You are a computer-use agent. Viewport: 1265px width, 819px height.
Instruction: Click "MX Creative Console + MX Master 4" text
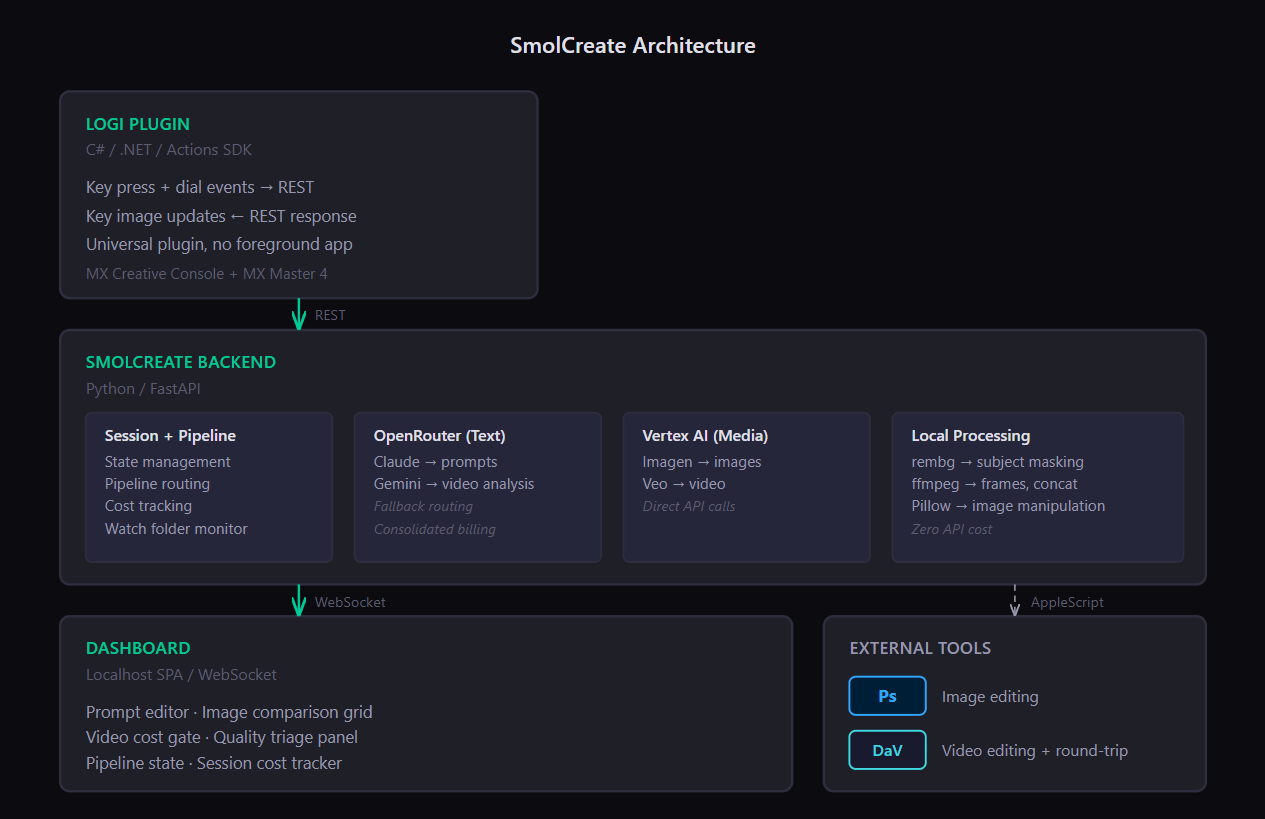[x=207, y=273]
